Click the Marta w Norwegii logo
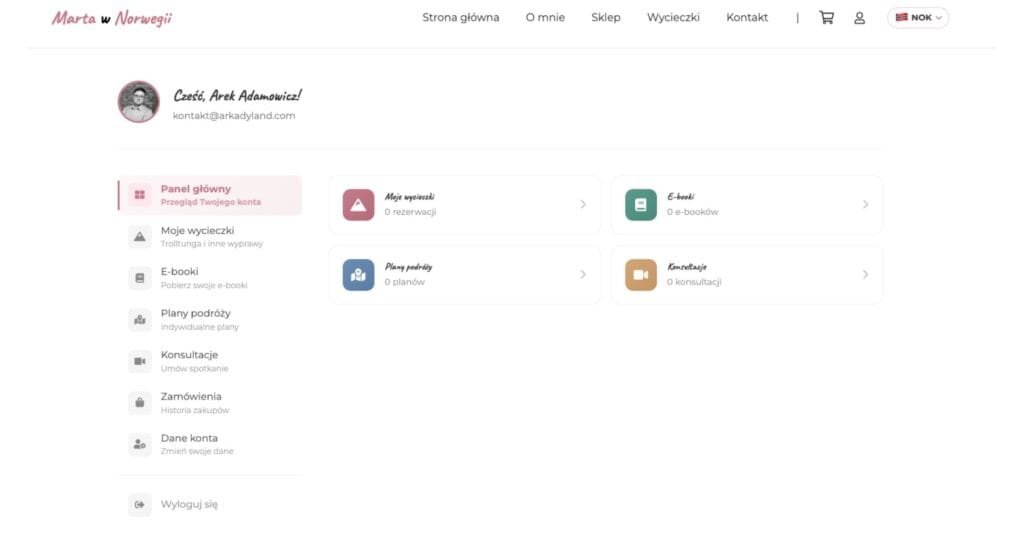This screenshot has width=1024, height=545. click(112, 18)
